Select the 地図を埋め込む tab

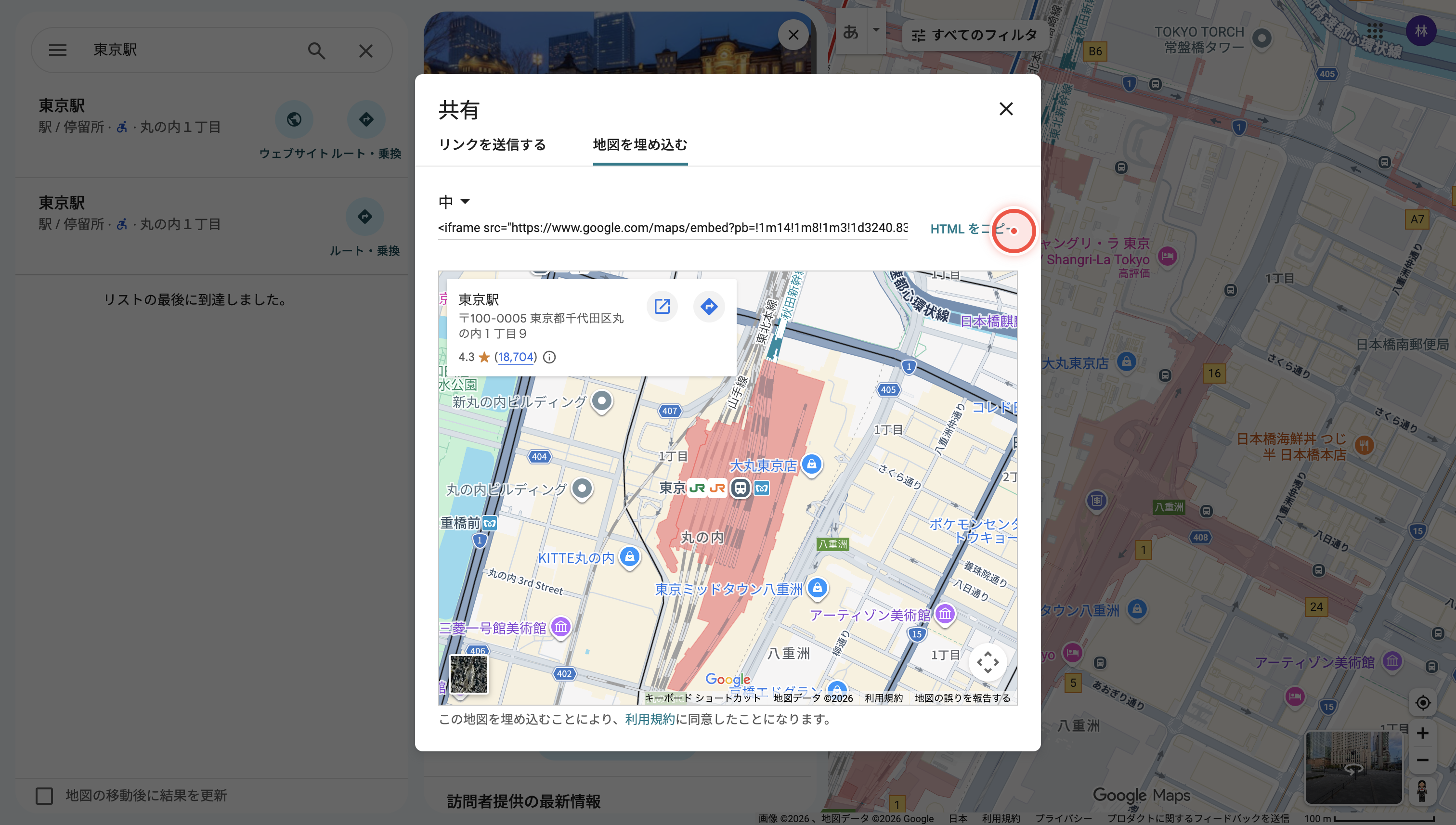[640, 145]
